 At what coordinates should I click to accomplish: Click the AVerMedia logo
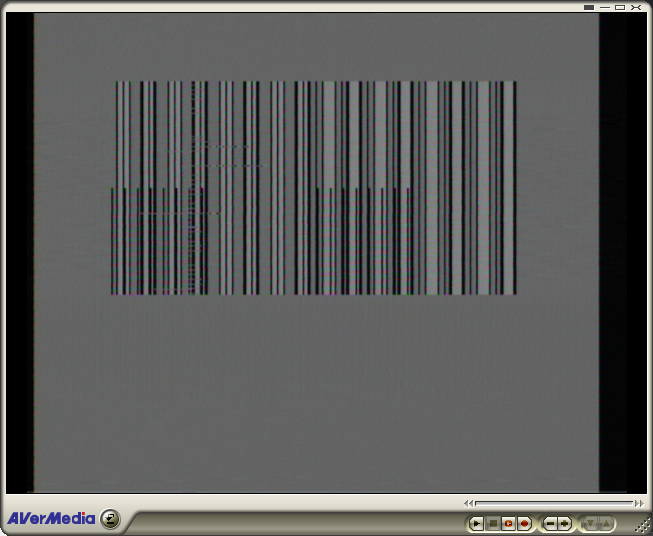(x=52, y=518)
